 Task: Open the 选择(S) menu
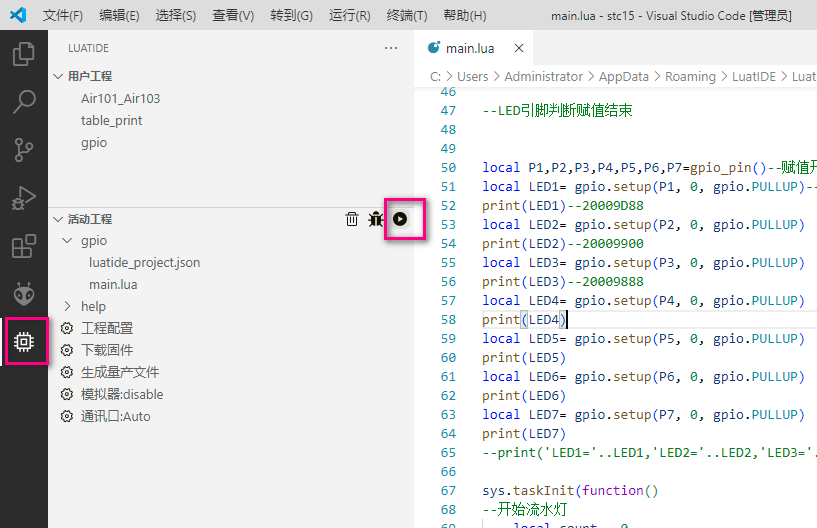pos(176,16)
